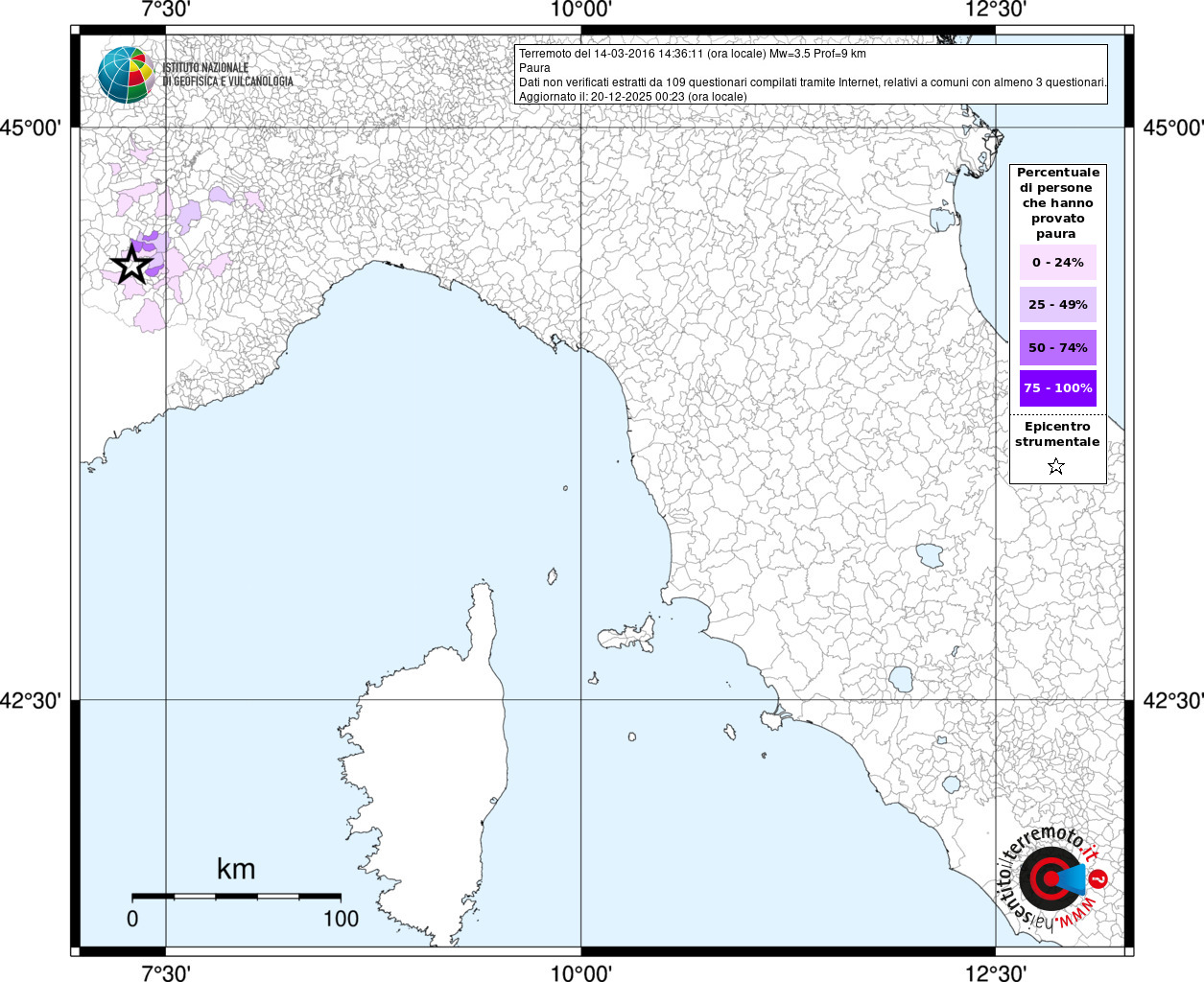Click the right 45°00' latitude label
The image size is (1204, 982).
click(1172, 128)
